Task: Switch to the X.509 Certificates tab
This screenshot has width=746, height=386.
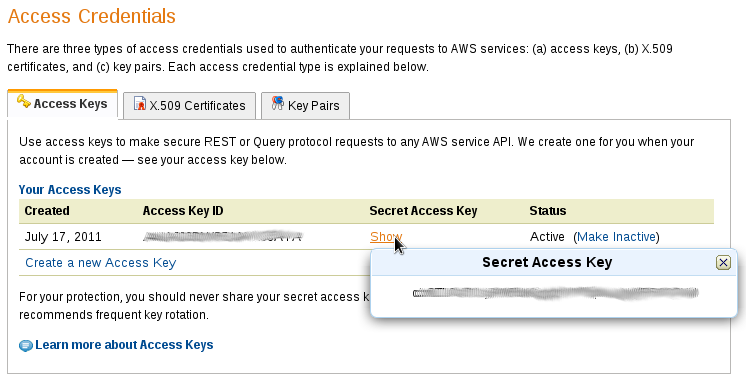Action: coord(189,105)
